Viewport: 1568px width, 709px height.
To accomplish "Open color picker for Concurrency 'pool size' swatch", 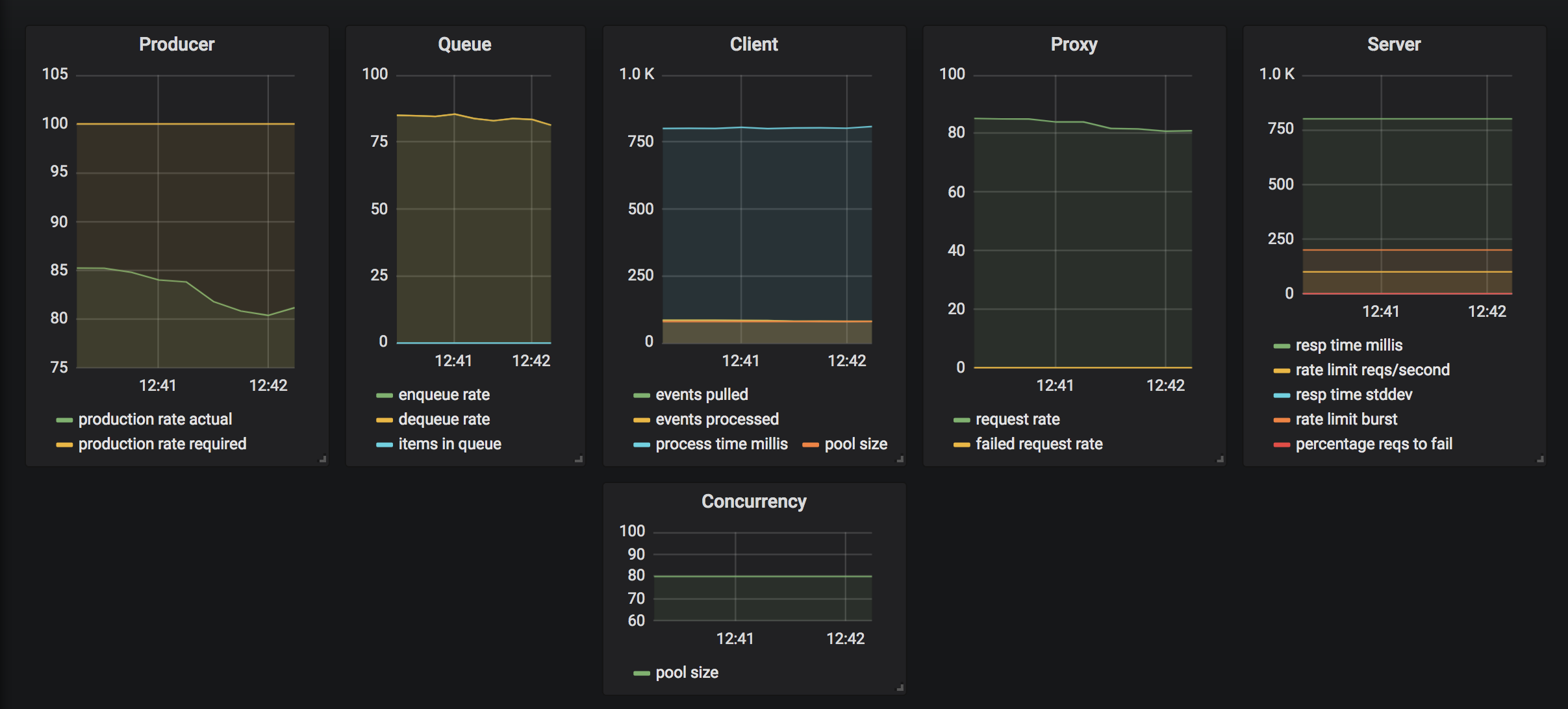I will (642, 673).
